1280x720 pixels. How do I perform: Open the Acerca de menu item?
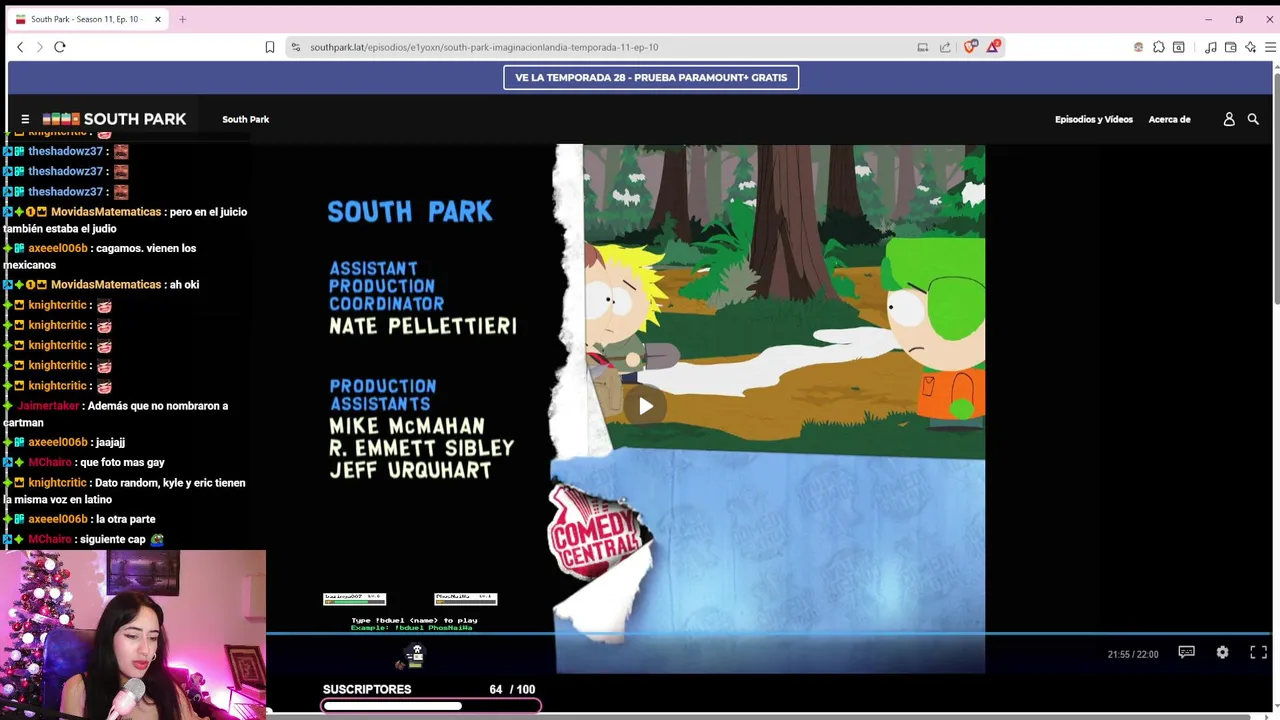(1169, 119)
